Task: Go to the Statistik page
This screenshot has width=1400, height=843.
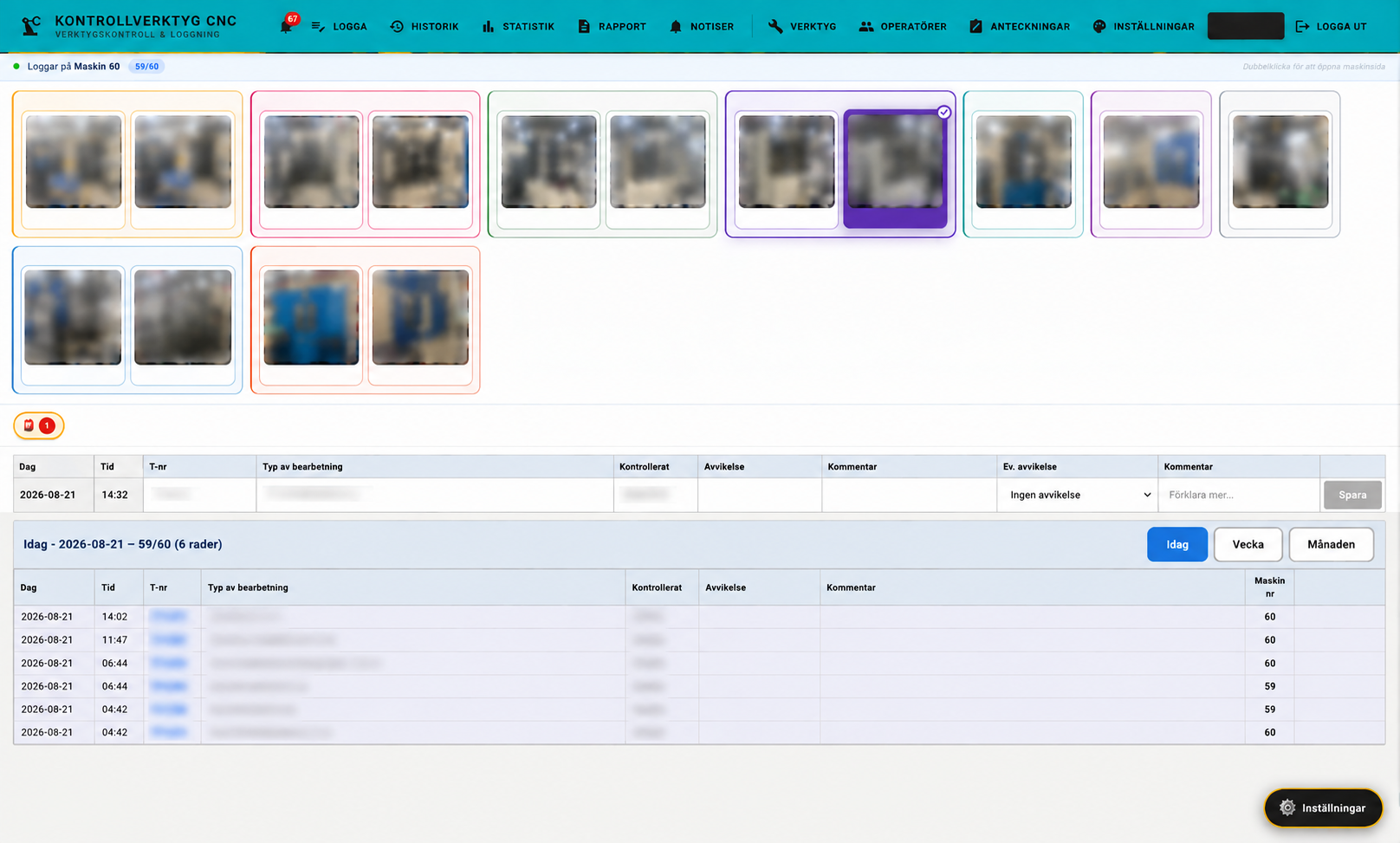Action: pyautogui.click(x=518, y=27)
